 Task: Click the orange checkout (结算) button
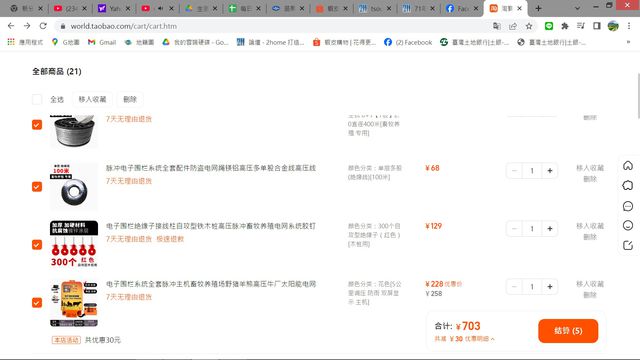point(568,331)
